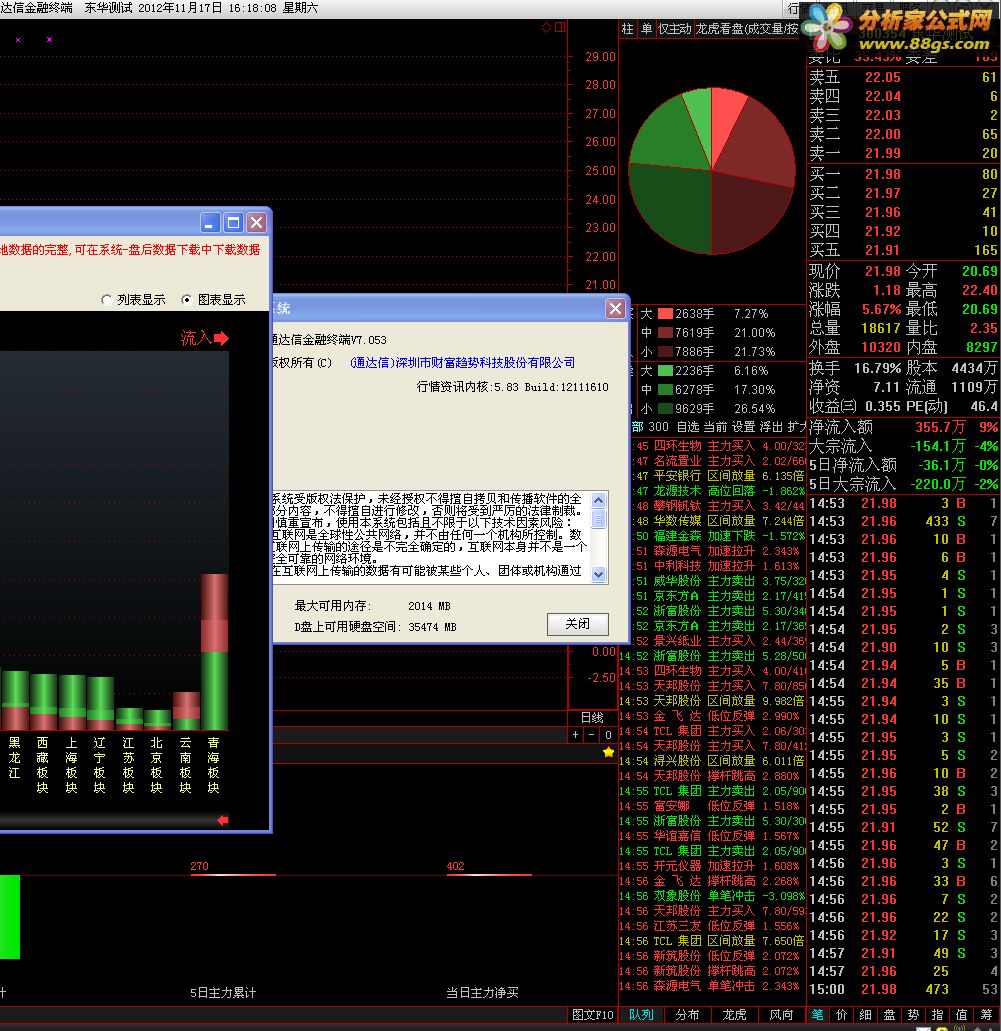Screen dimensions: 1001x1031
Task: Click the bright red 大 buy swatch
Action: pos(665,314)
